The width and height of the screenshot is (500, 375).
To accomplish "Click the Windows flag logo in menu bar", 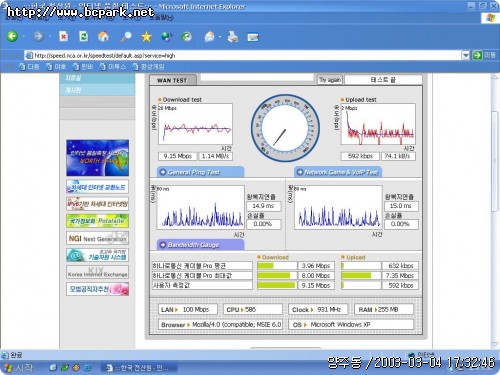I will pyautogui.click(x=490, y=18).
